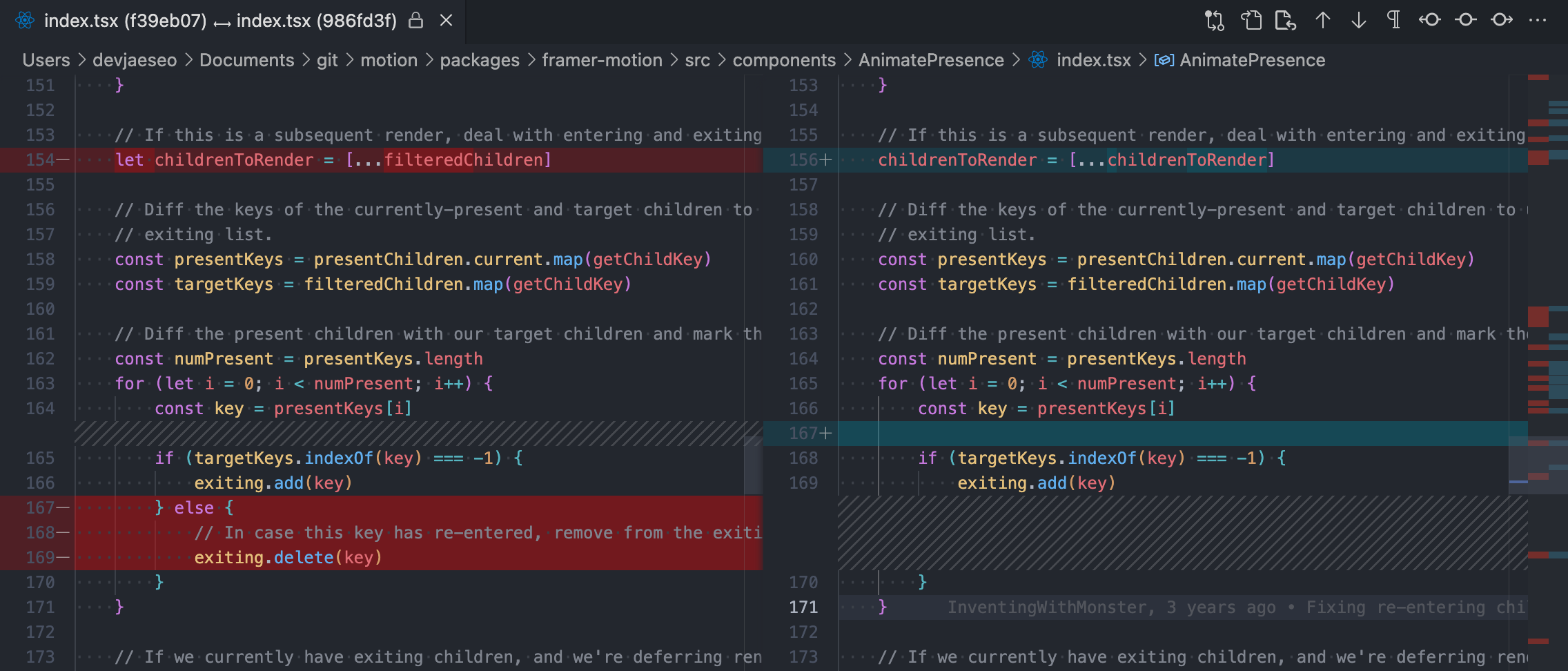Close the index.tsx diff tab
This screenshot has height=671, width=1568.
pyautogui.click(x=447, y=21)
